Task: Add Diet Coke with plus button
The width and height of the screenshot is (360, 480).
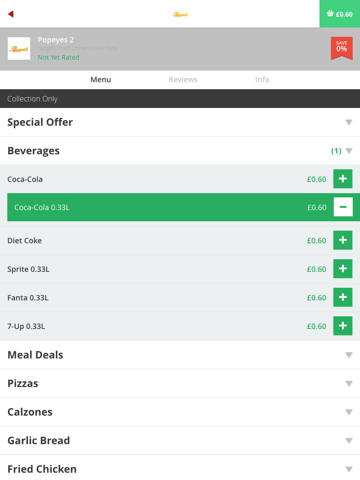Action: coord(343,240)
